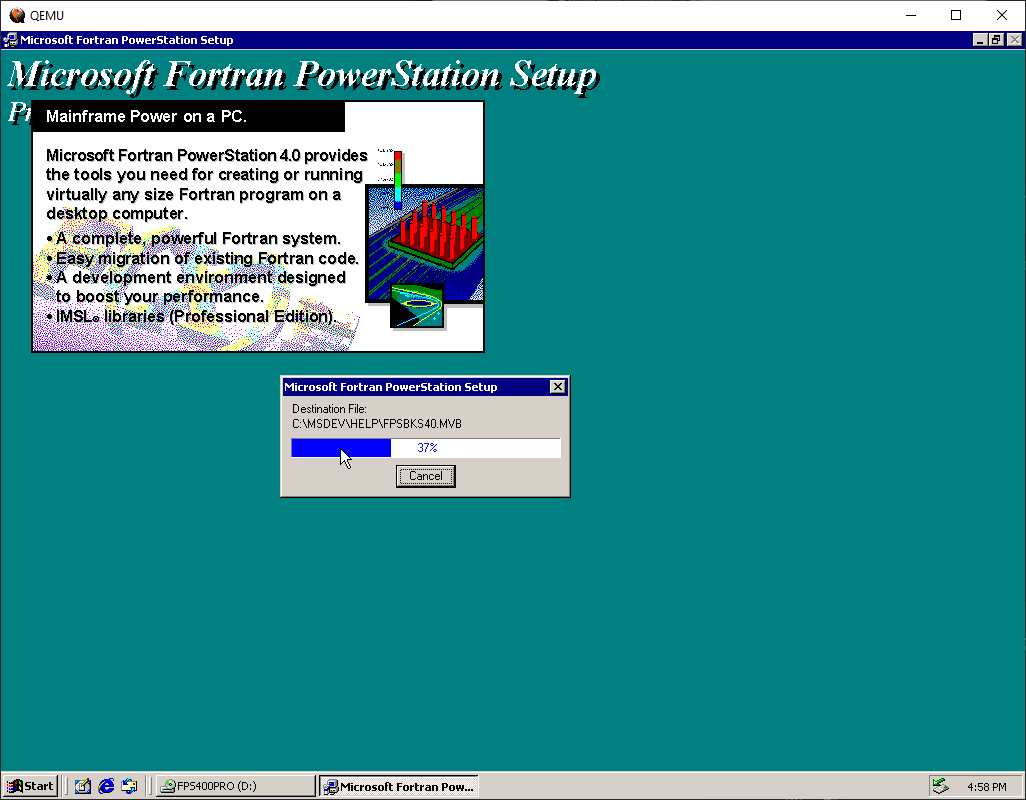Click the QEMU application icon
Viewport: 1026px width, 800px height.
click(x=17, y=15)
